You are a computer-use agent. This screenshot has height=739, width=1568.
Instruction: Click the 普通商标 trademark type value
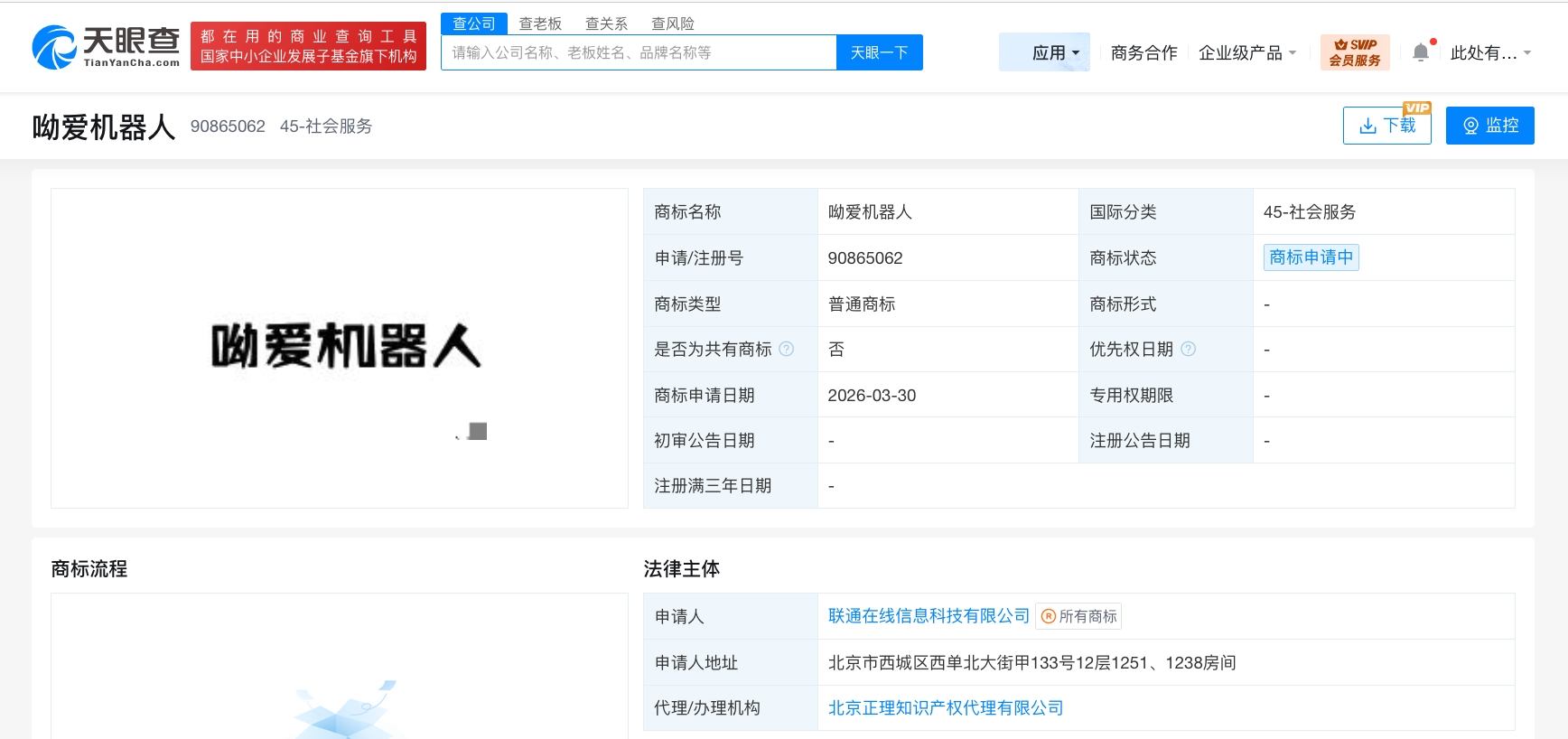pyautogui.click(x=862, y=304)
